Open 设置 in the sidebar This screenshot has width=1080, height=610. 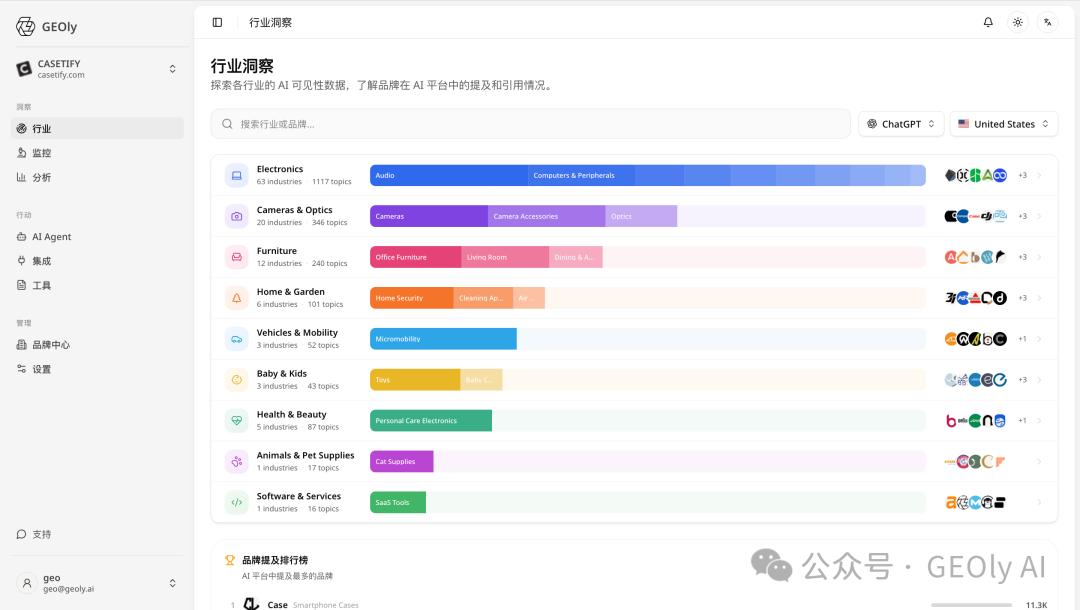coord(97,369)
